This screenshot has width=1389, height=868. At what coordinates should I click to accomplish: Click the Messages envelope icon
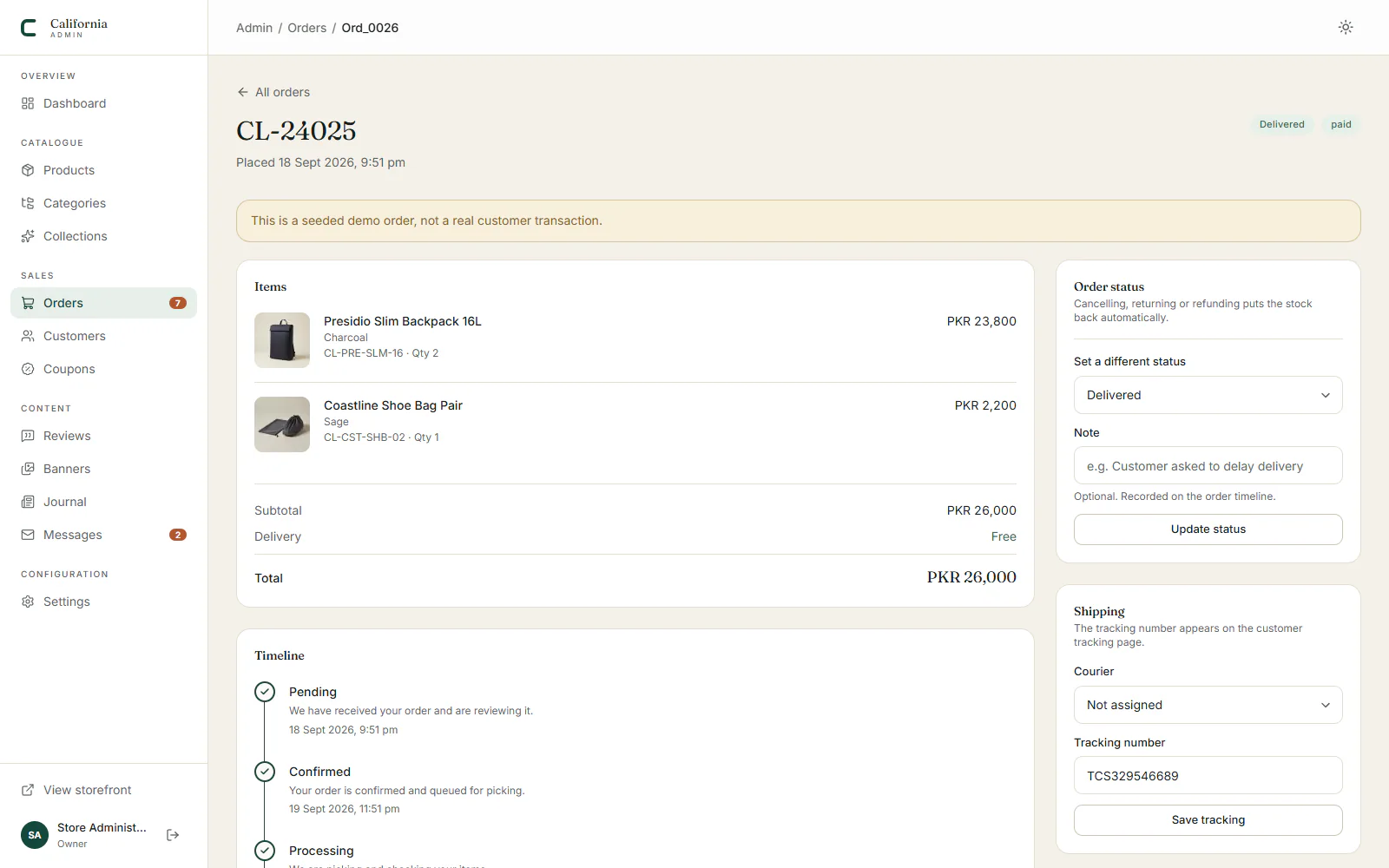28,535
